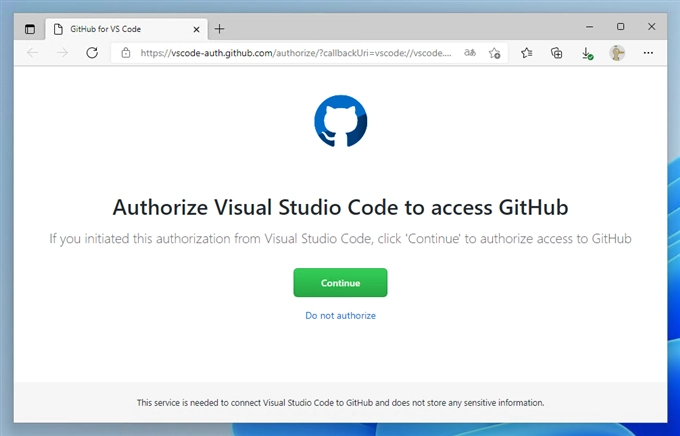
Task: Open the translate page icon
Action: coord(470,53)
